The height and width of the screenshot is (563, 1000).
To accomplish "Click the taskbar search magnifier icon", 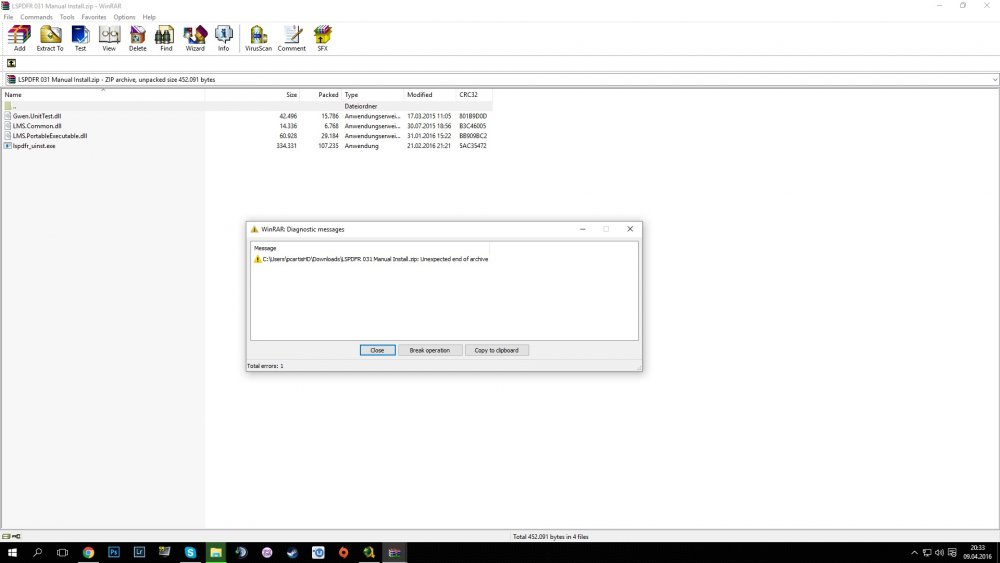I will pyautogui.click(x=38, y=553).
